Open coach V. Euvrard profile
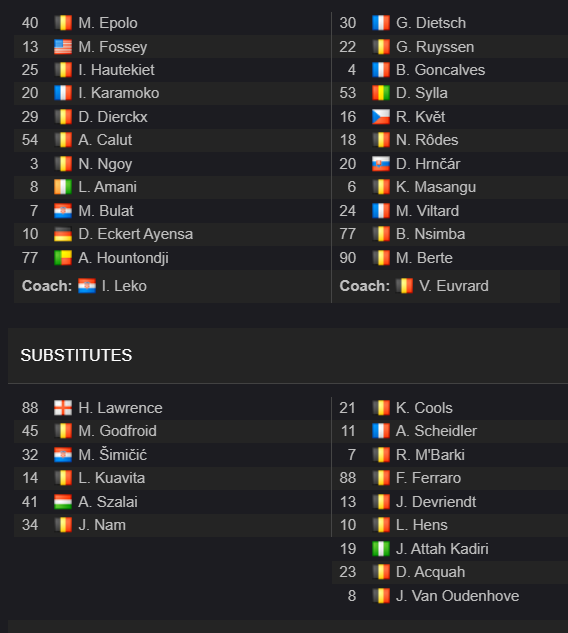Image resolution: width=568 pixels, height=633 pixels. pyautogui.click(x=453, y=286)
